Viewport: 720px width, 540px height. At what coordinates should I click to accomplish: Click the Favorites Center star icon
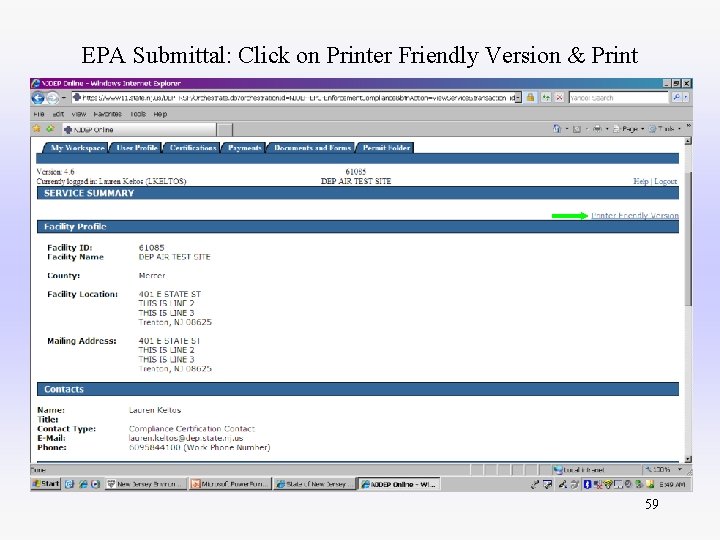coord(37,129)
